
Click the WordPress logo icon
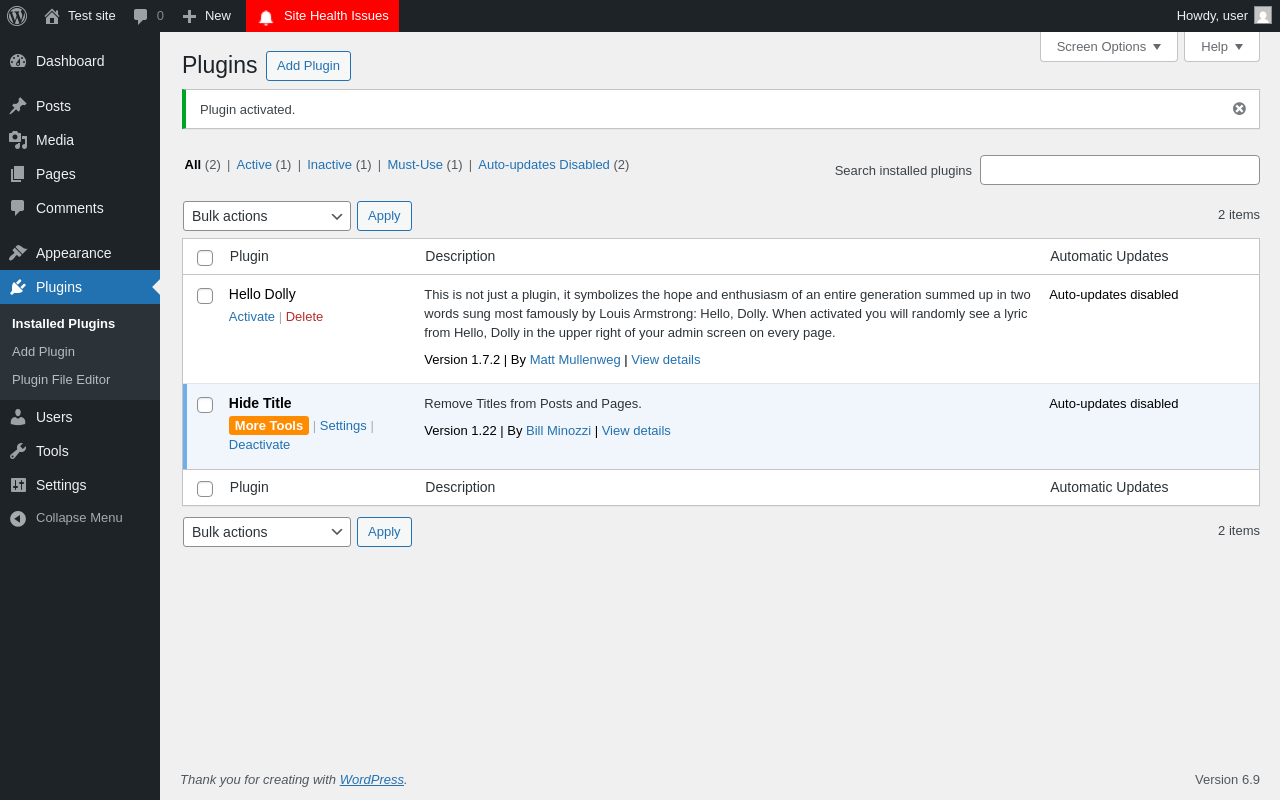pyautogui.click(x=17, y=16)
